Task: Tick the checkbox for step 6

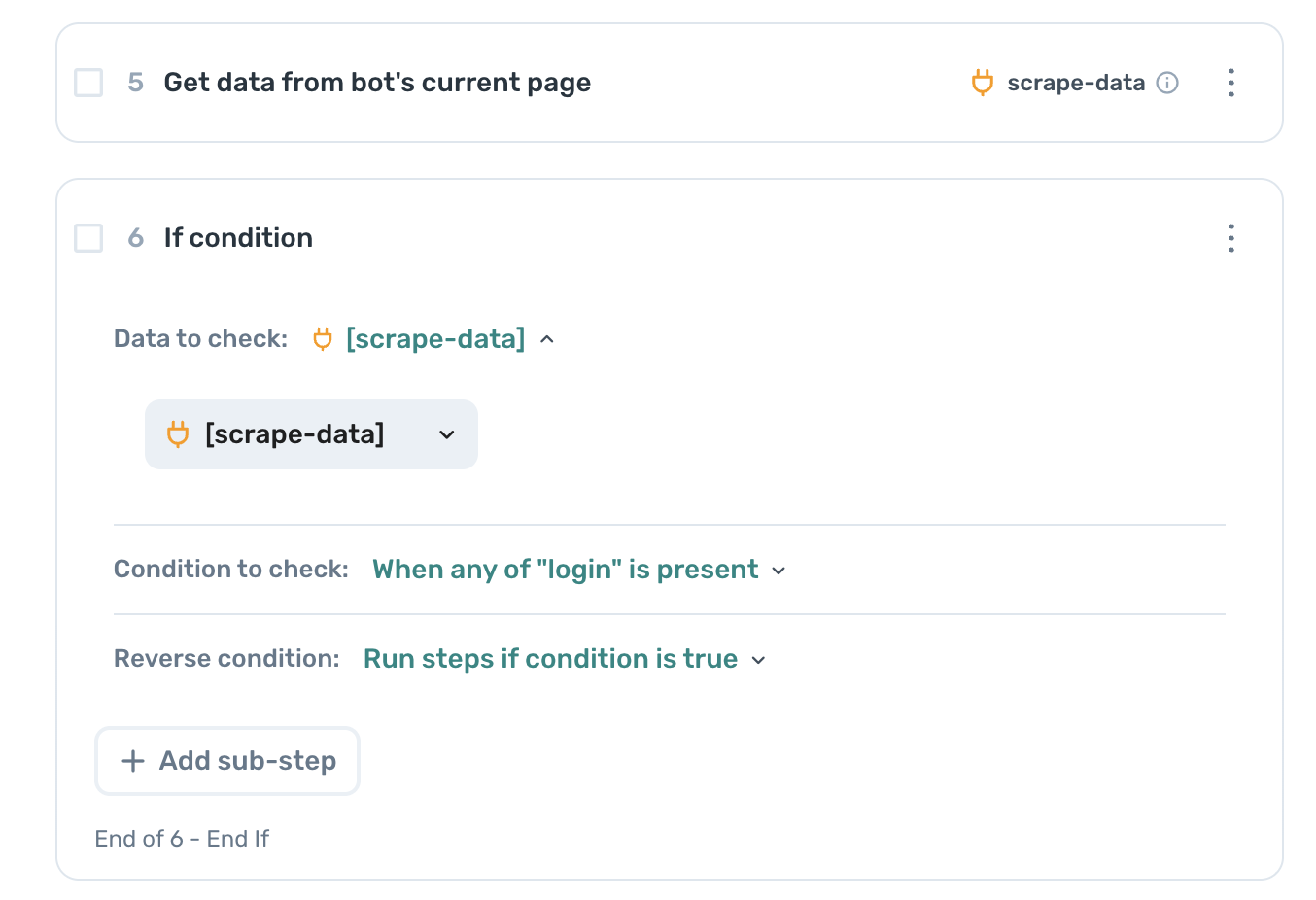Action: point(88,238)
